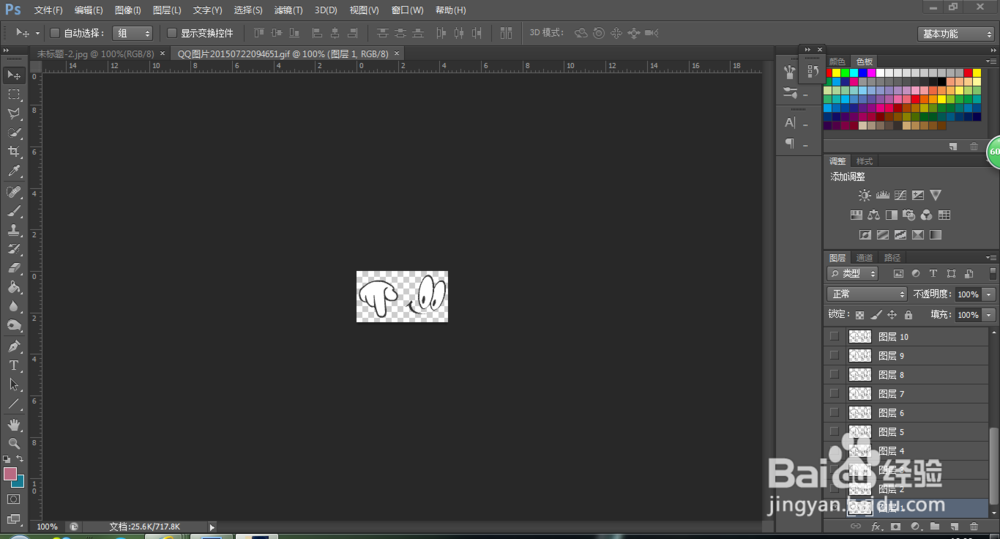Viewport: 1000px width, 539px height.
Task: Select the Rectangular Marquee tool
Action: pyautogui.click(x=13, y=94)
